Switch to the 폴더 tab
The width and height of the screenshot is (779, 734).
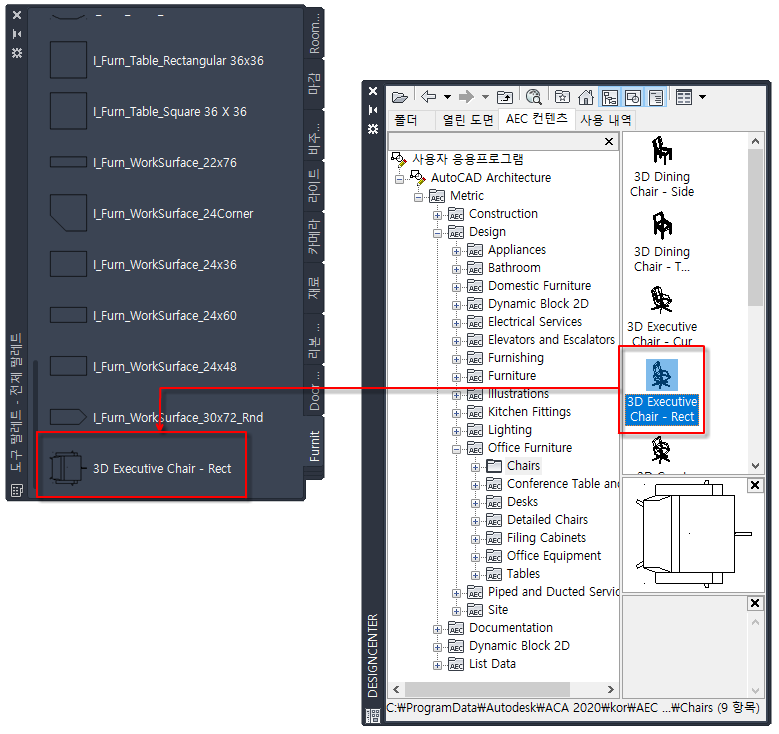(405, 120)
